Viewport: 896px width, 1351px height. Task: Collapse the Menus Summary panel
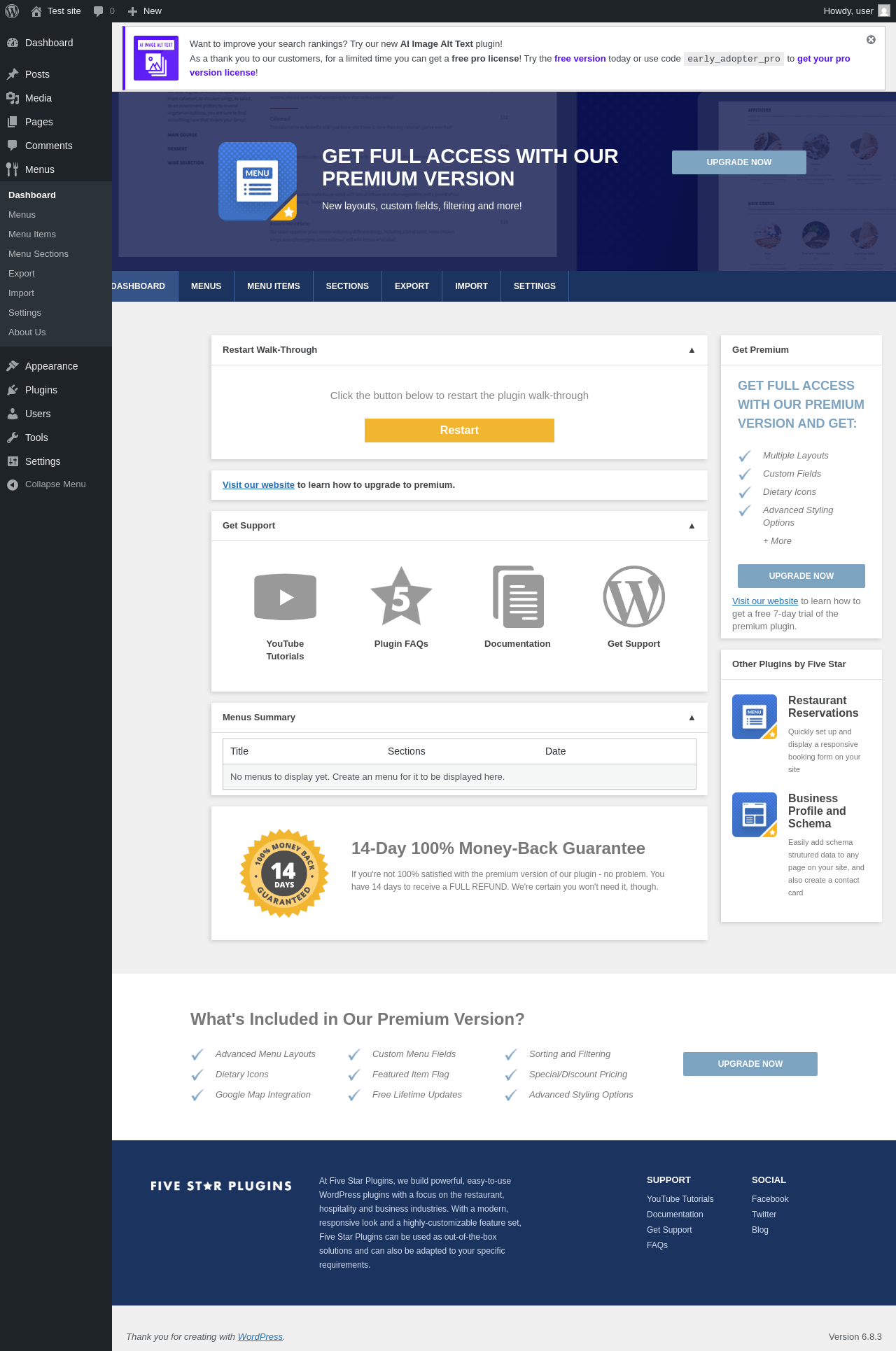click(x=692, y=717)
